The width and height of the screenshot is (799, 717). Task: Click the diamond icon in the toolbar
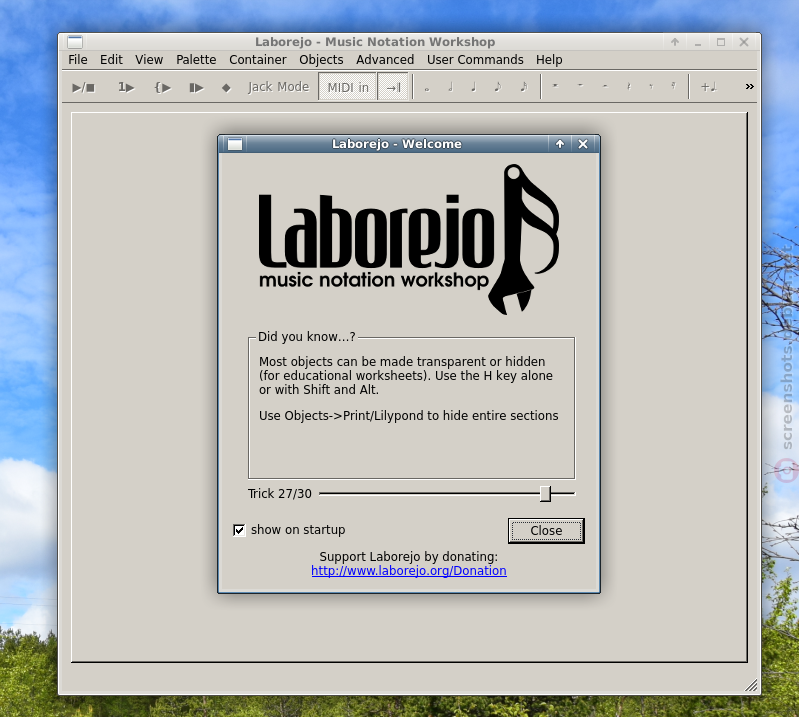point(226,88)
